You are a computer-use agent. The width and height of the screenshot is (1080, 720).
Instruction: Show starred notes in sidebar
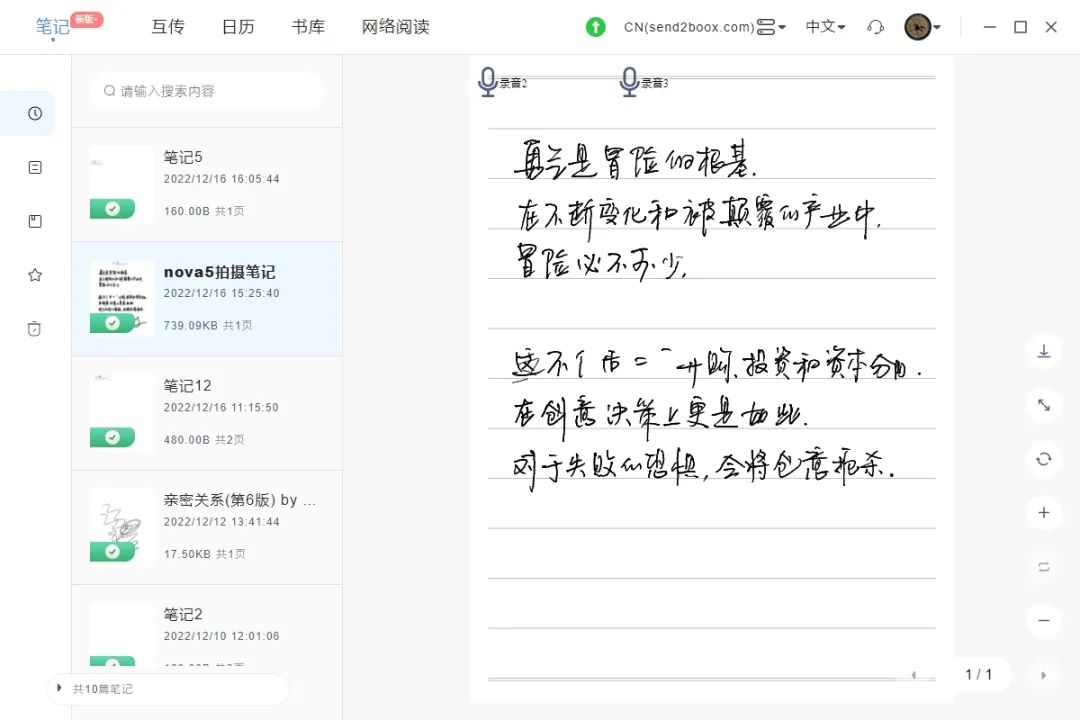(35, 275)
